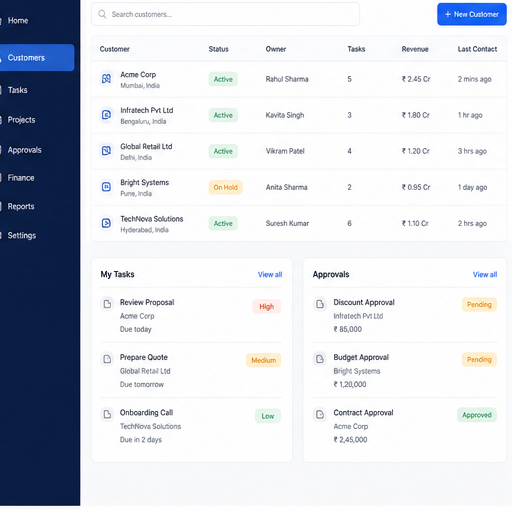This screenshot has width=512, height=512.
Task: Open the Infratech Pvt Ltd customer name
Action: [x=147, y=110]
